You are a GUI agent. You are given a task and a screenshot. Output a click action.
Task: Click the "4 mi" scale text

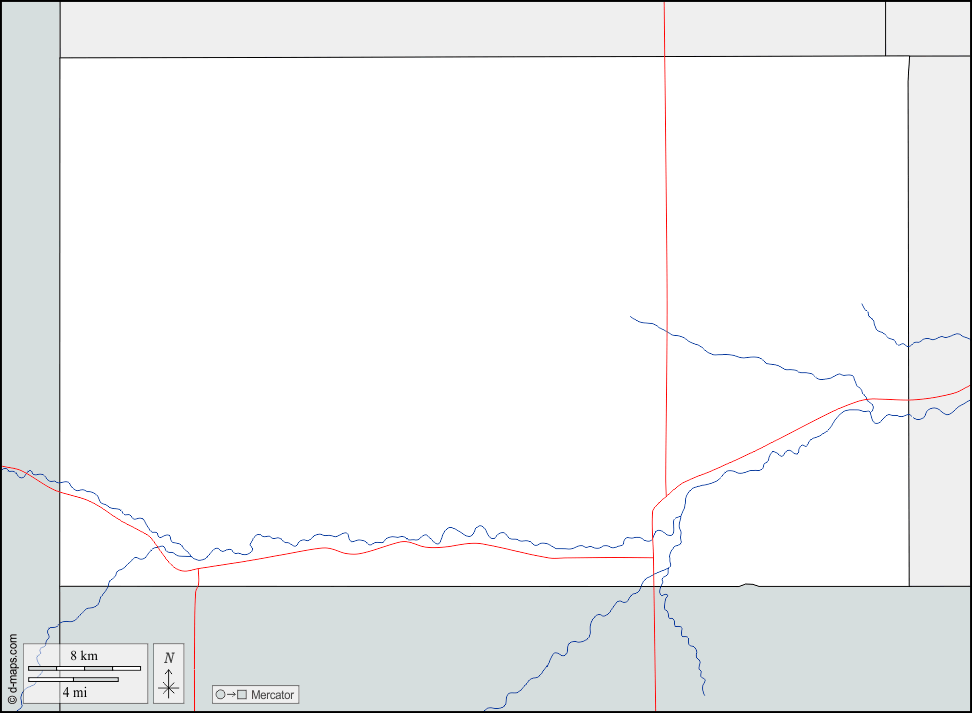click(74, 692)
